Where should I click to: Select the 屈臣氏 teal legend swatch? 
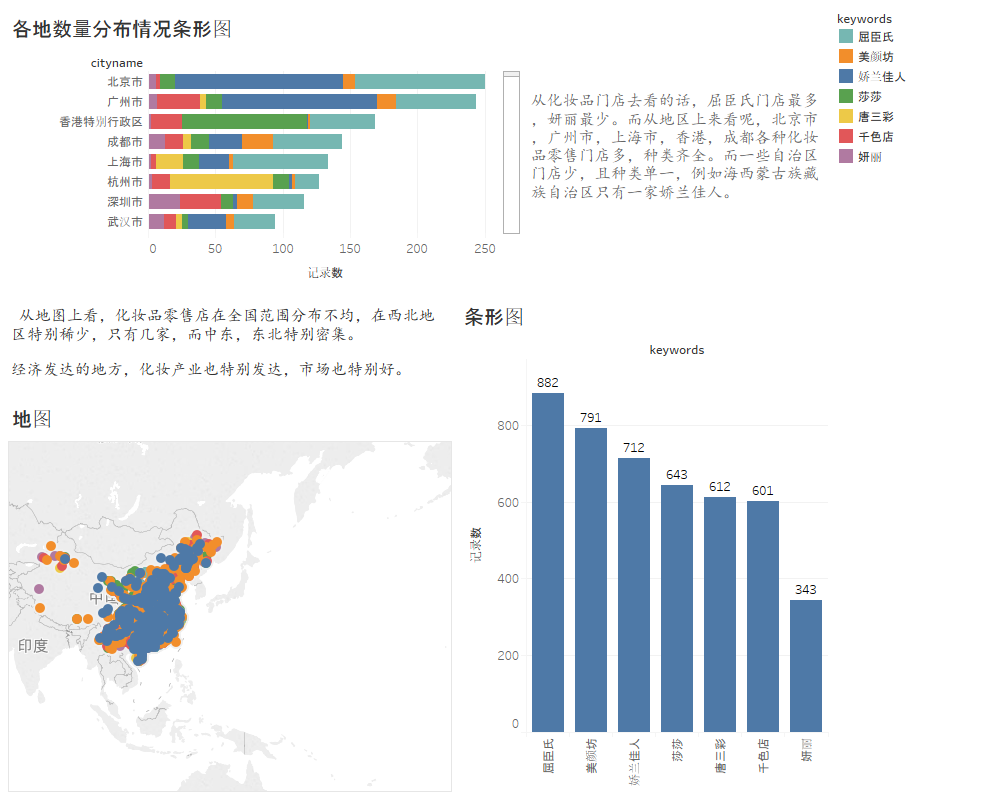point(845,36)
